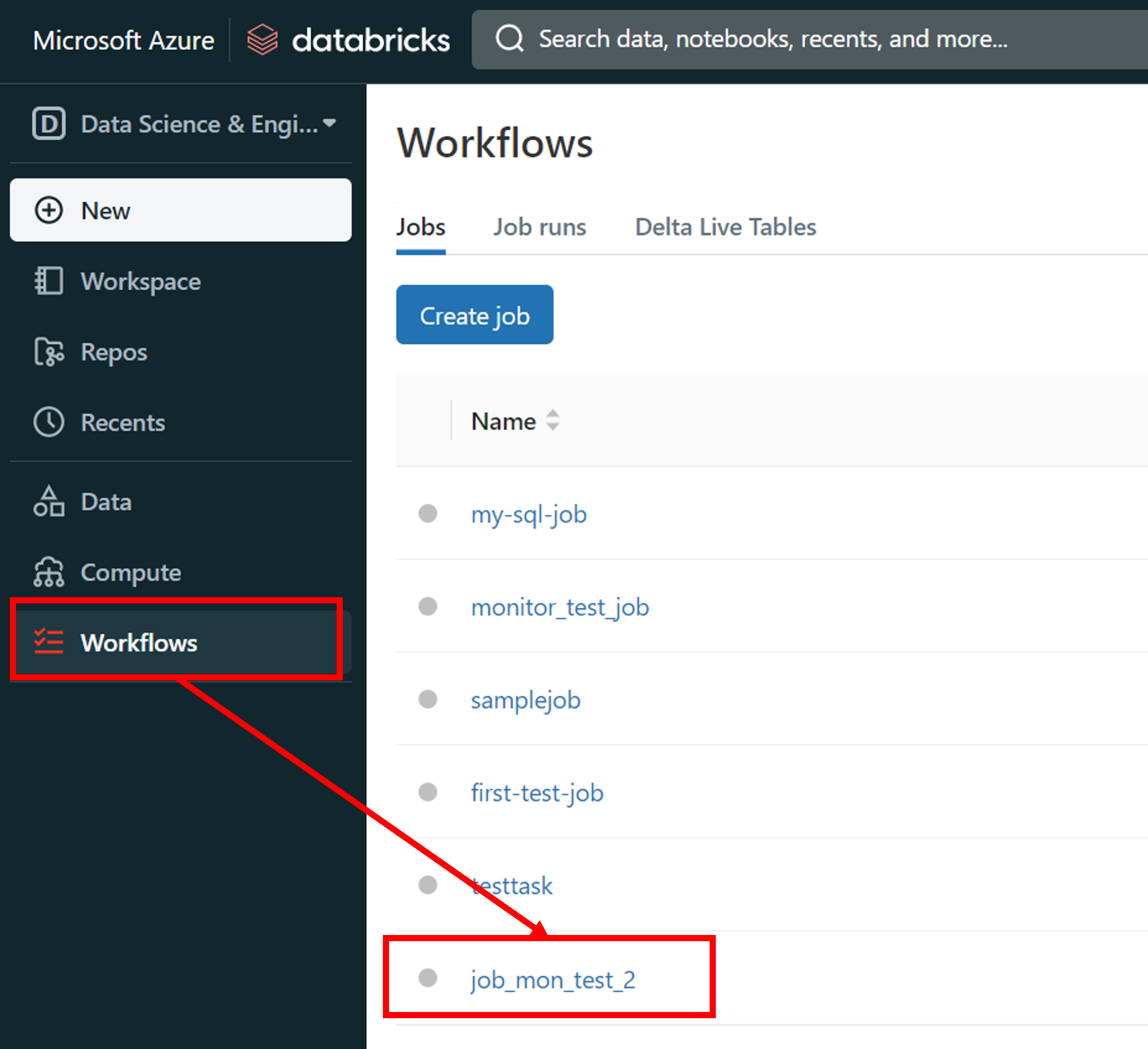Click the Data Science persona D icon
The width and height of the screenshot is (1148, 1049).
click(x=49, y=124)
